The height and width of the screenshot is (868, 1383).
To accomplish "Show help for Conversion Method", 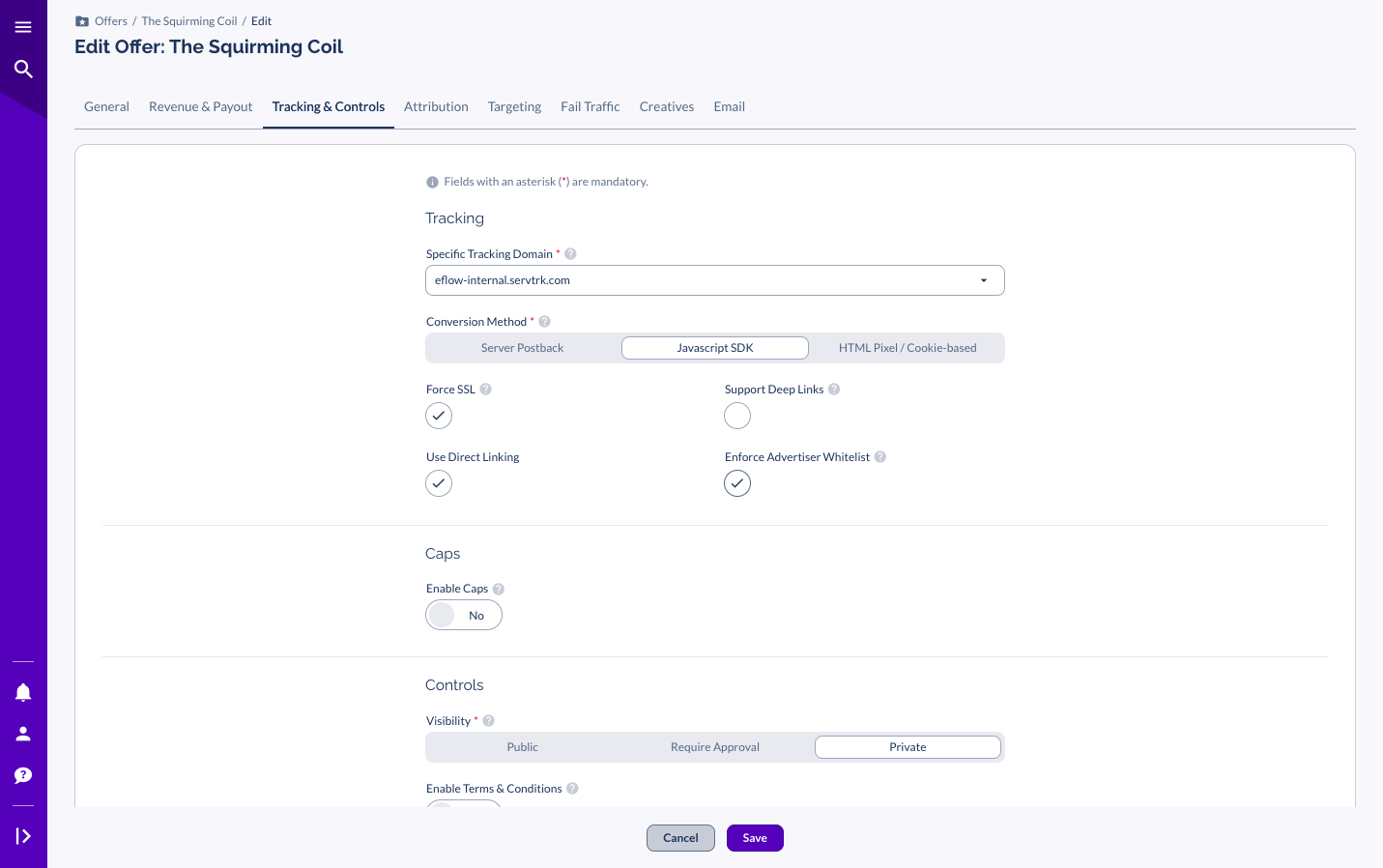I will [x=544, y=322].
